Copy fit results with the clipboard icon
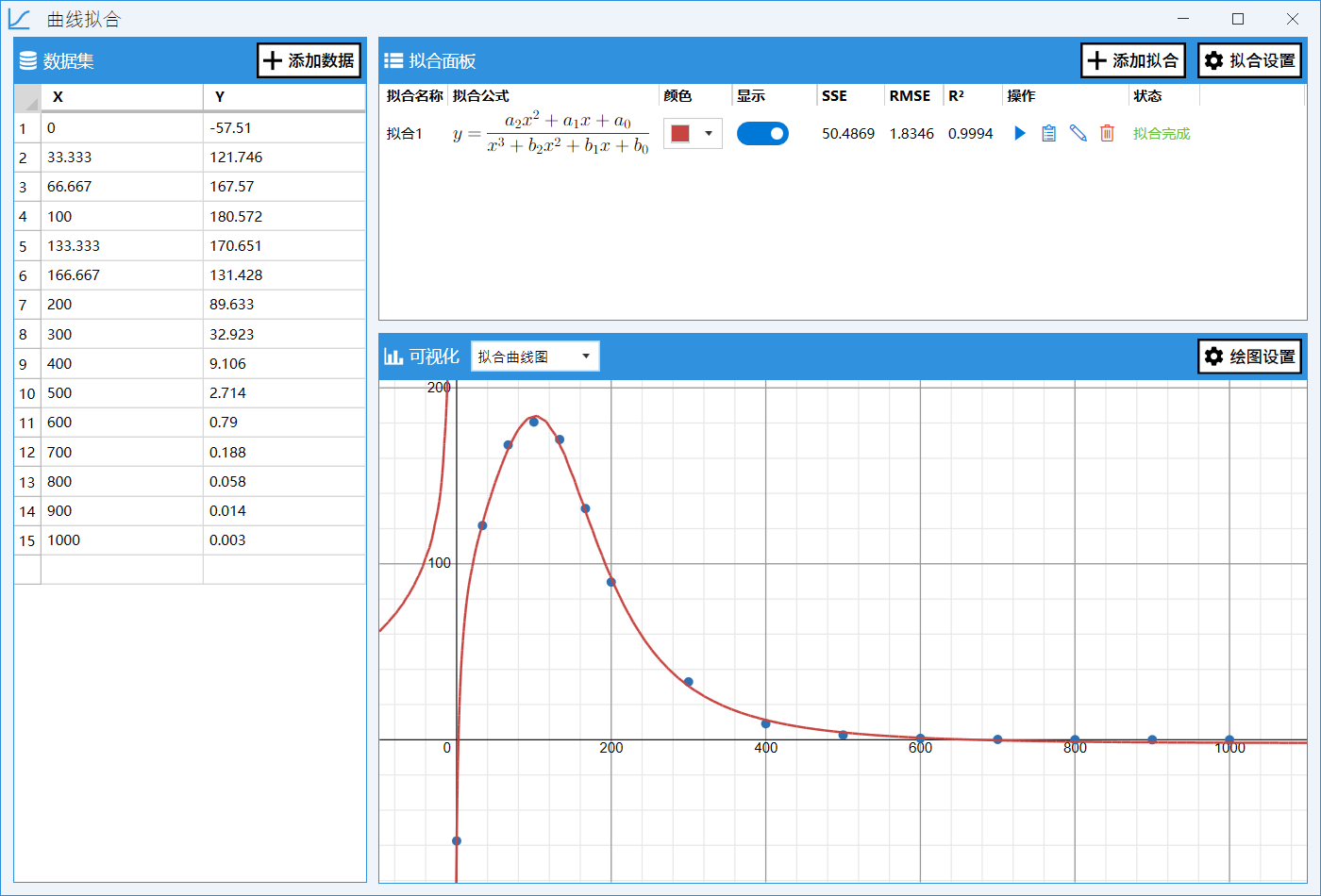The width and height of the screenshot is (1321, 896). (x=1048, y=134)
